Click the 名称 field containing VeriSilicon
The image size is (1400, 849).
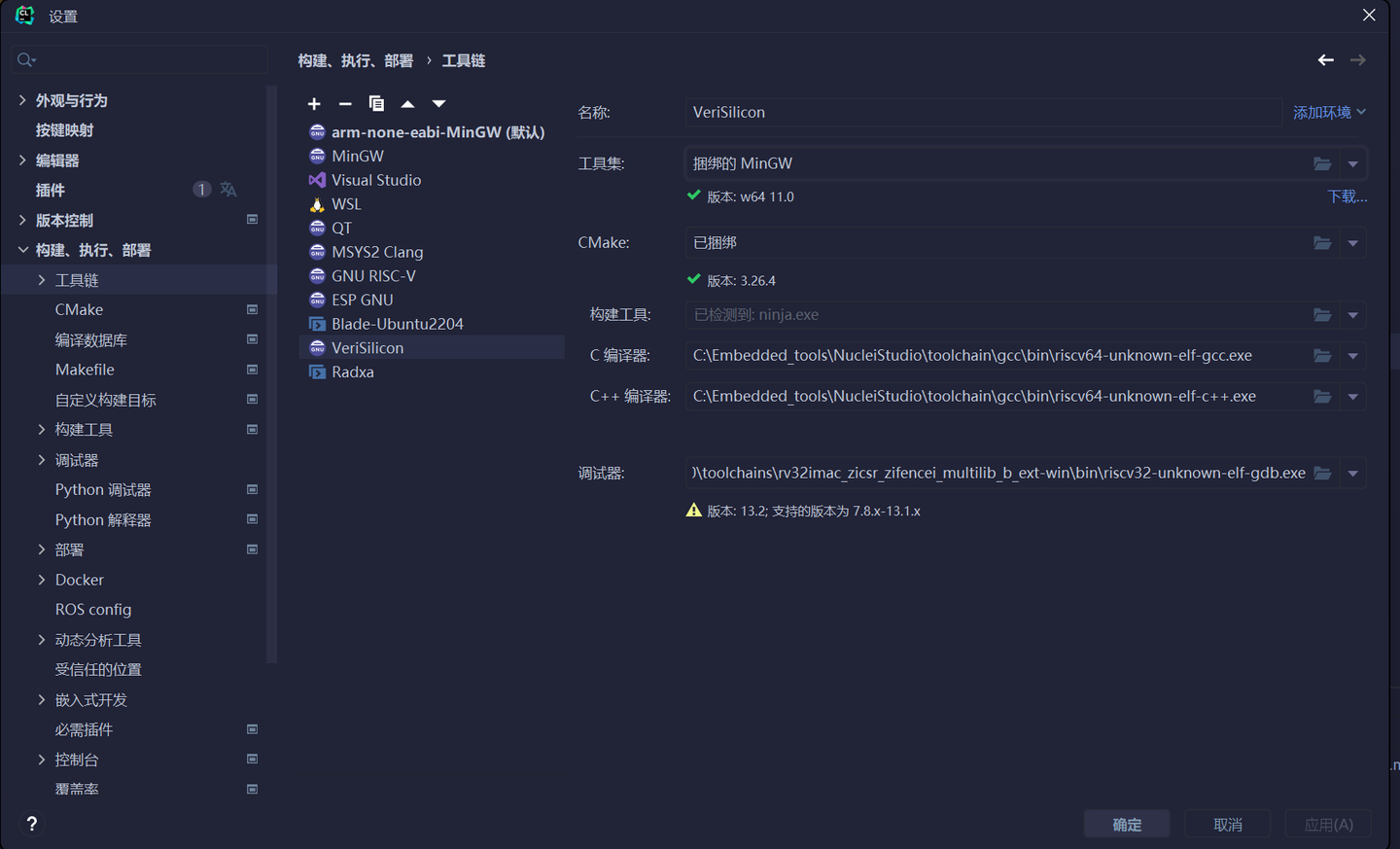click(x=984, y=113)
